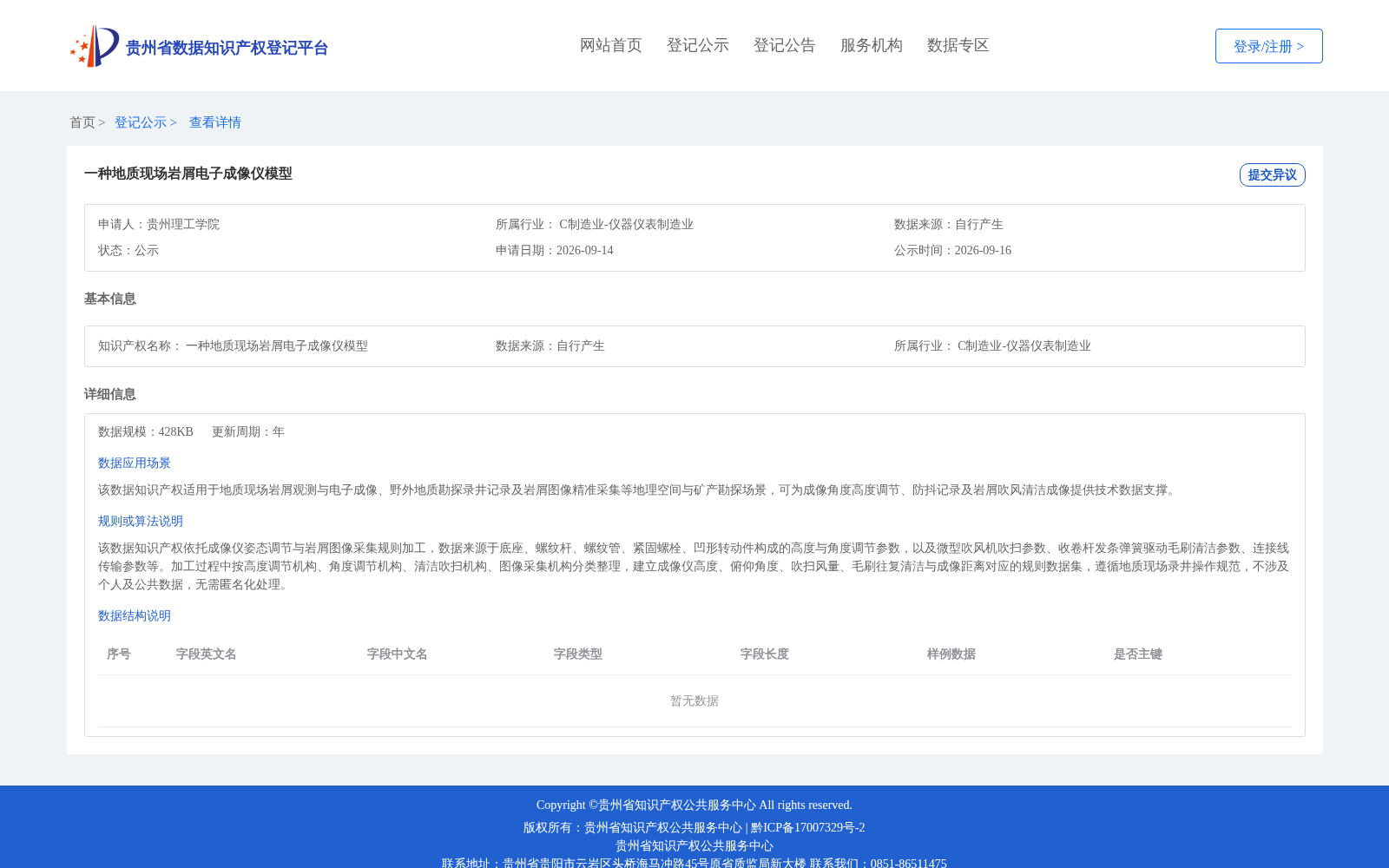This screenshot has height=868, width=1389.
Task: Click the page title 一种地质现场岩屑电子成像仪模型
Action: click(x=188, y=174)
